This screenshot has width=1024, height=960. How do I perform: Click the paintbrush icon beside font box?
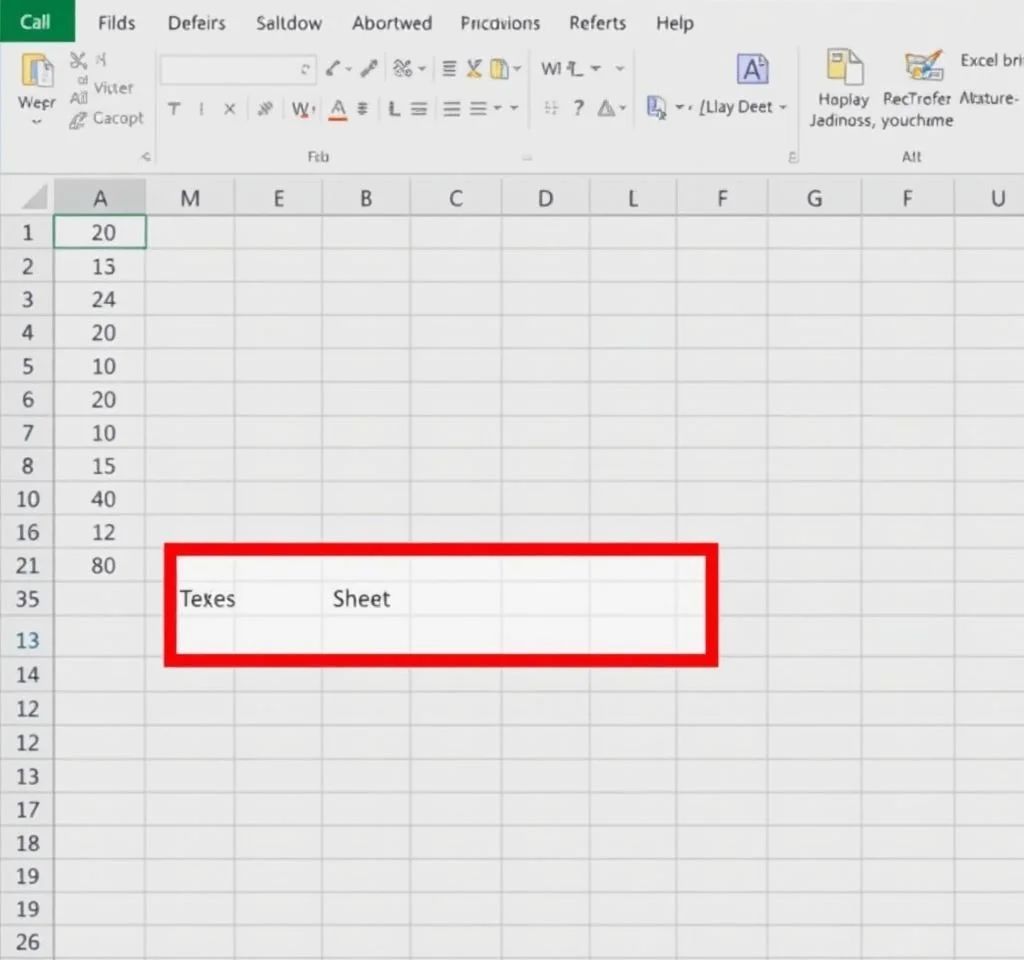click(x=369, y=68)
